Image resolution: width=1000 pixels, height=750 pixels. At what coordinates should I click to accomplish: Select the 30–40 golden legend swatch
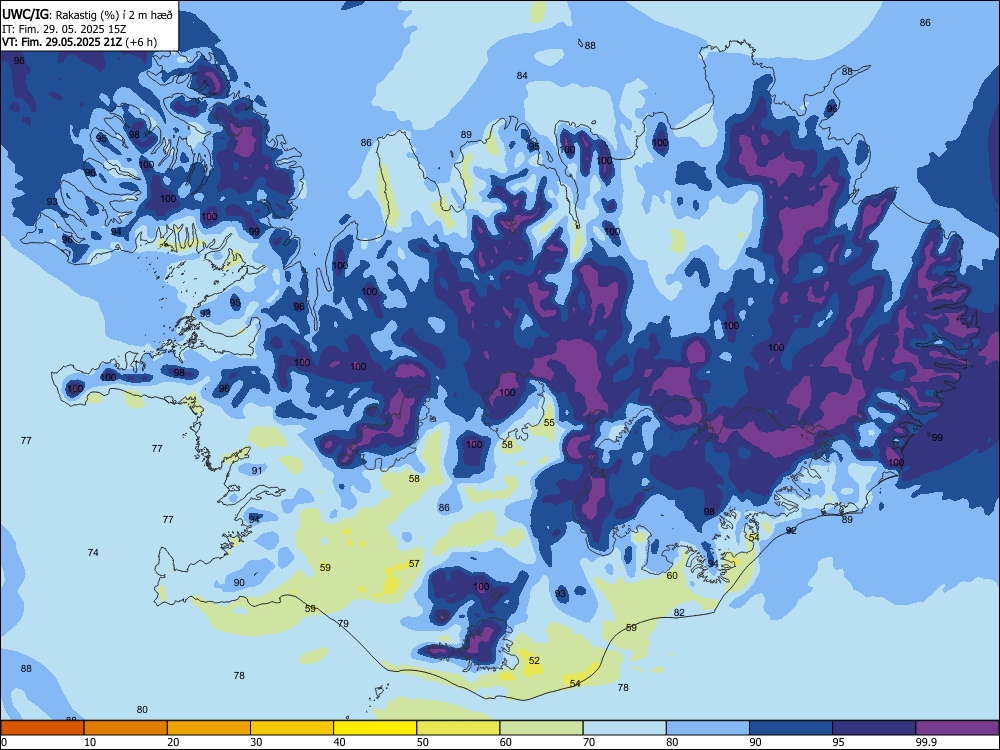click(x=292, y=728)
